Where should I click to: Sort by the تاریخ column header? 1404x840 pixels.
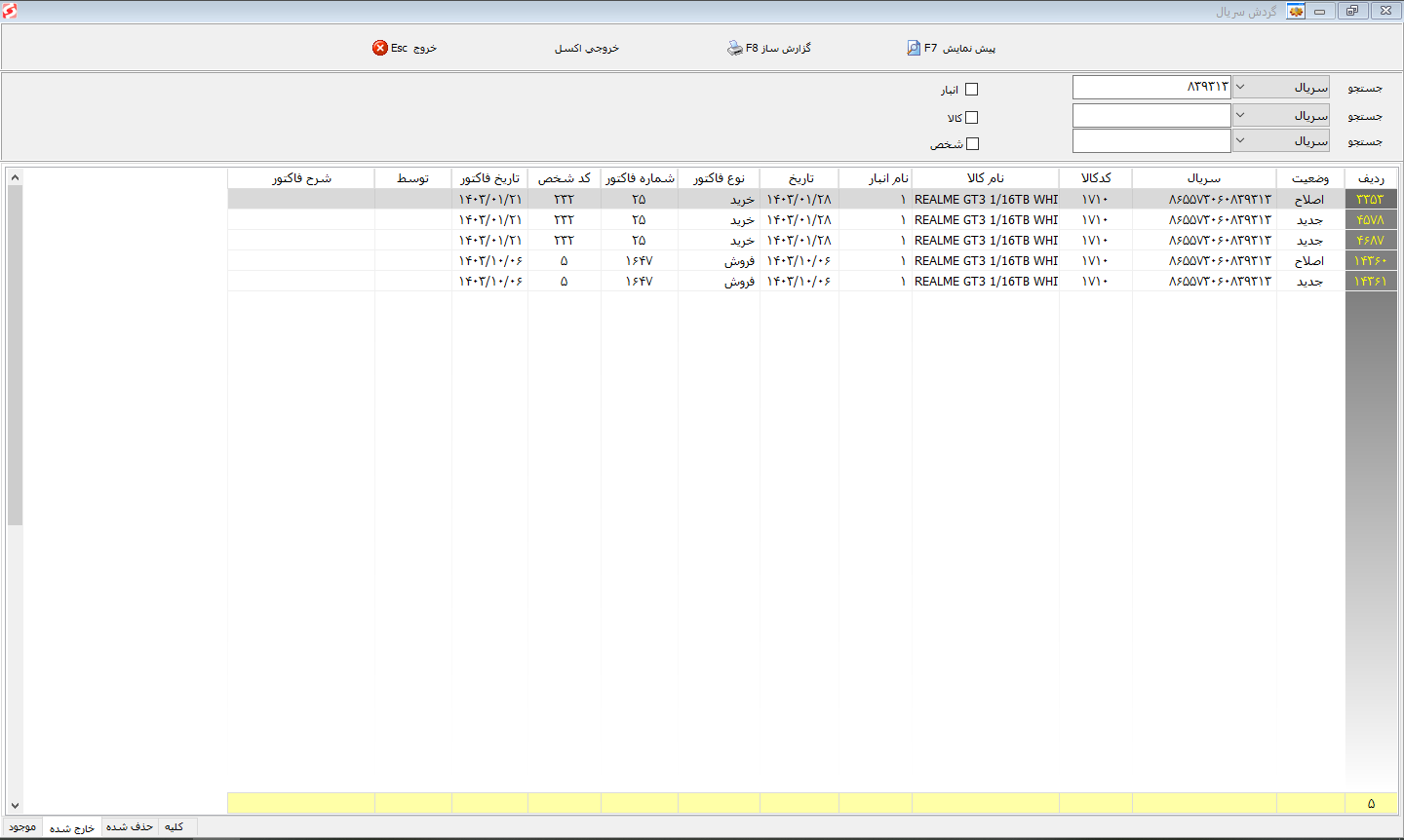coord(799,178)
